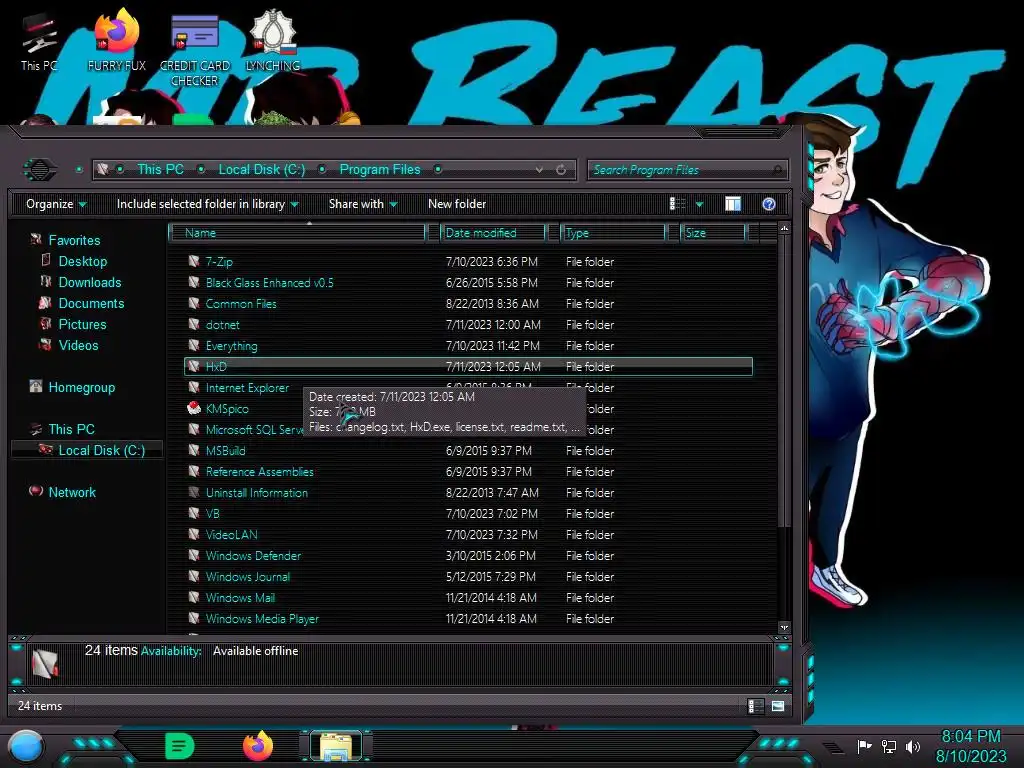The image size is (1024, 768).
Task: Select Black Glass Enhanced v0.5 folder icon
Action: click(x=194, y=282)
